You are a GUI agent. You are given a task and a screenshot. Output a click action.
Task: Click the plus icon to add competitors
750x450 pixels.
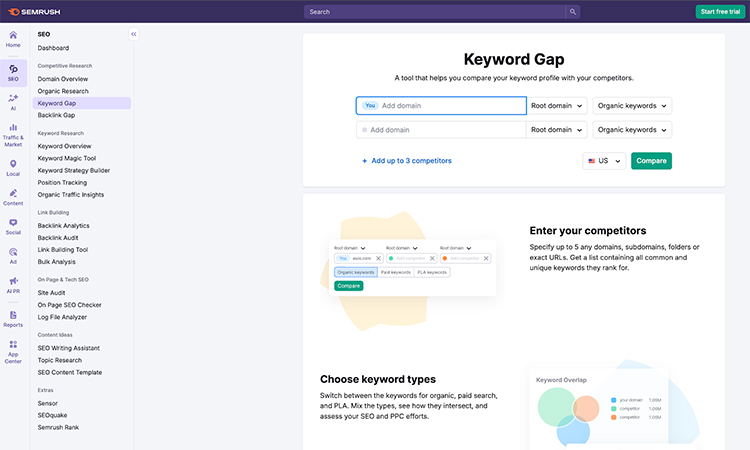364,161
